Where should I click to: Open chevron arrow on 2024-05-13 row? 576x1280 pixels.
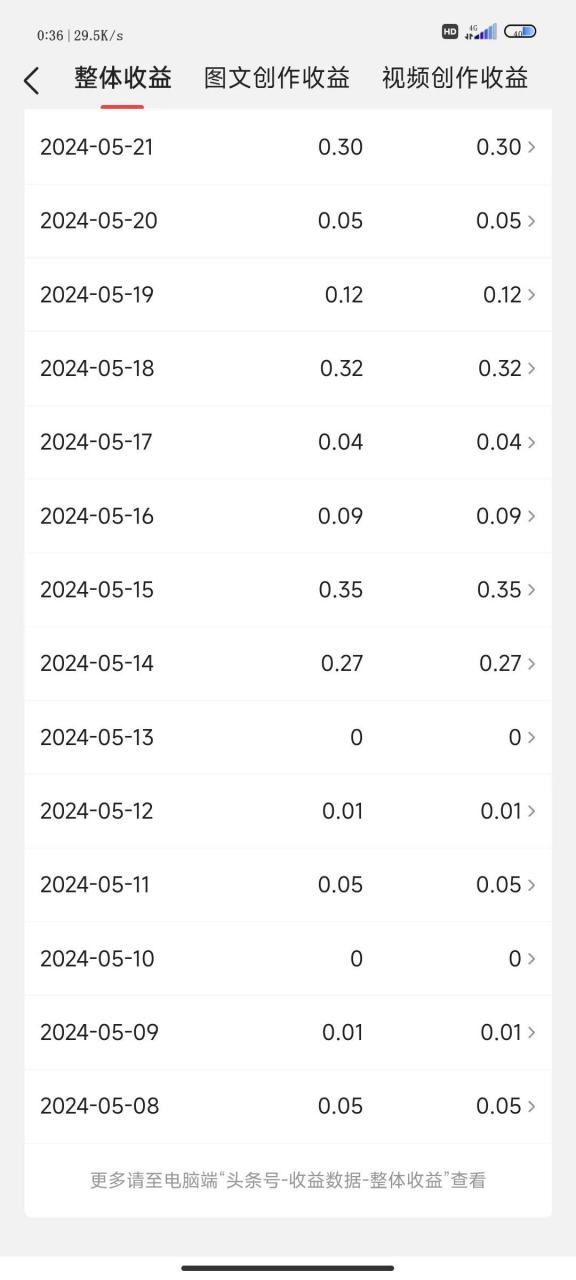pos(531,737)
